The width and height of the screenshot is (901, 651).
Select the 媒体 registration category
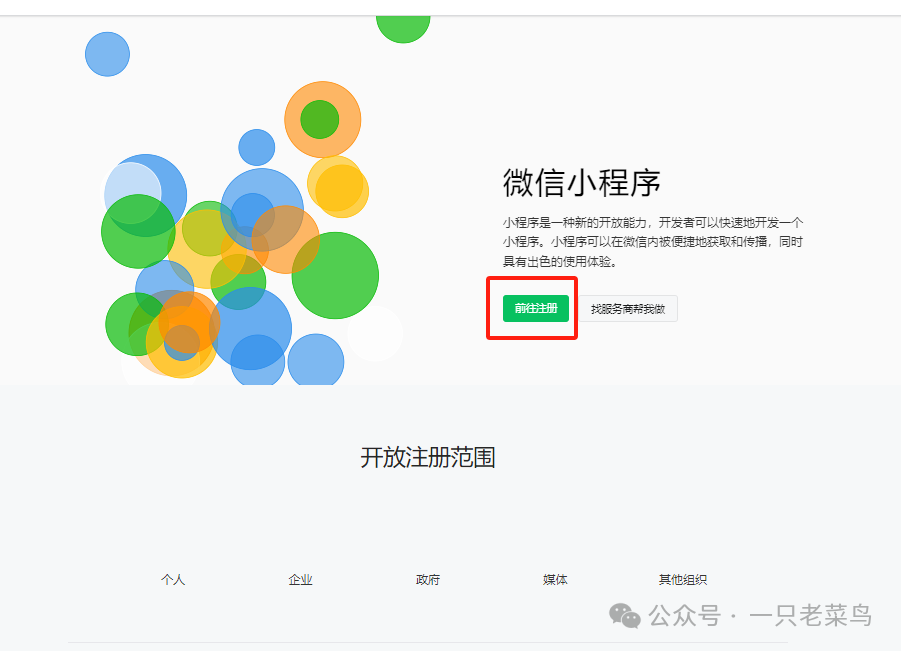pyautogui.click(x=555, y=579)
